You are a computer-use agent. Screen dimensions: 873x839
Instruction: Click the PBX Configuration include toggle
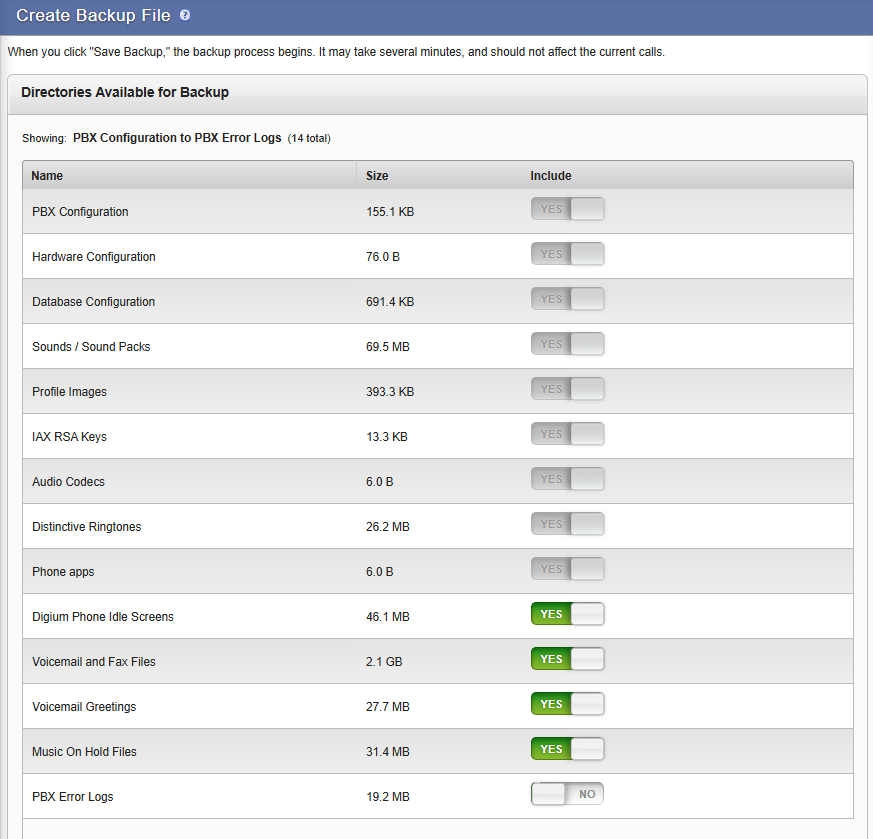click(x=567, y=209)
